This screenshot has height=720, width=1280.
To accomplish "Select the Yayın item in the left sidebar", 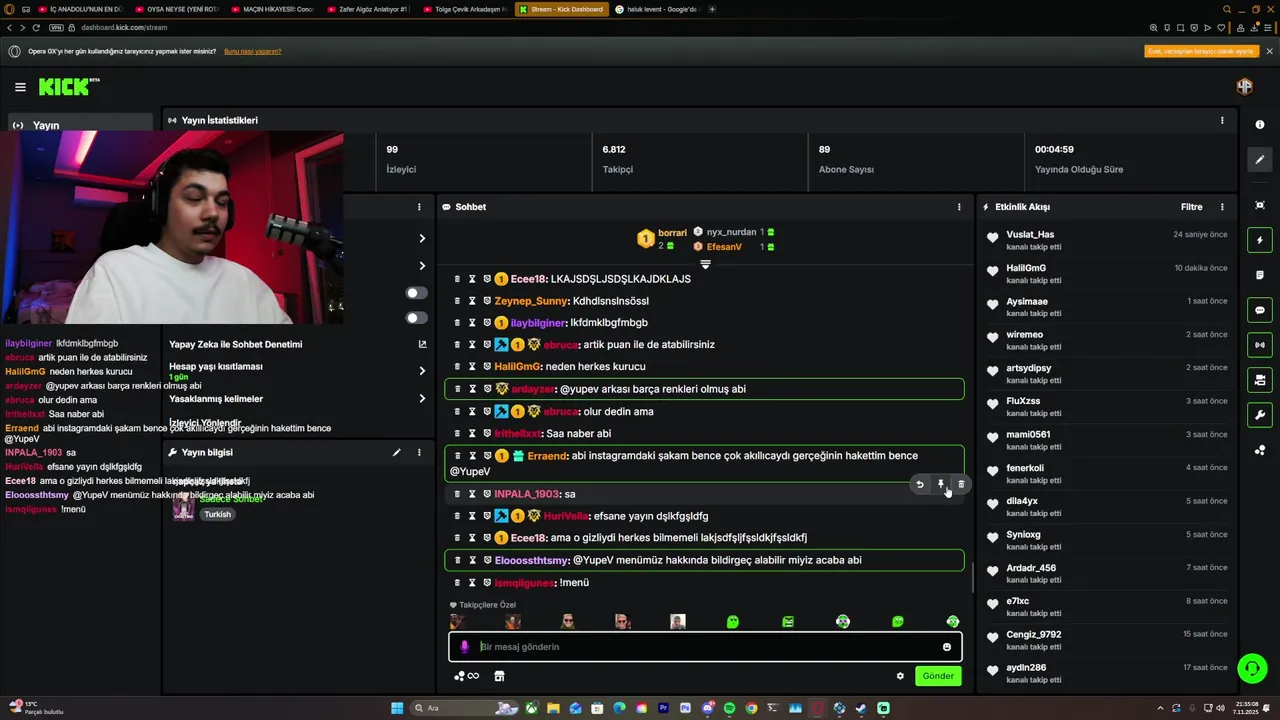I will pos(80,125).
